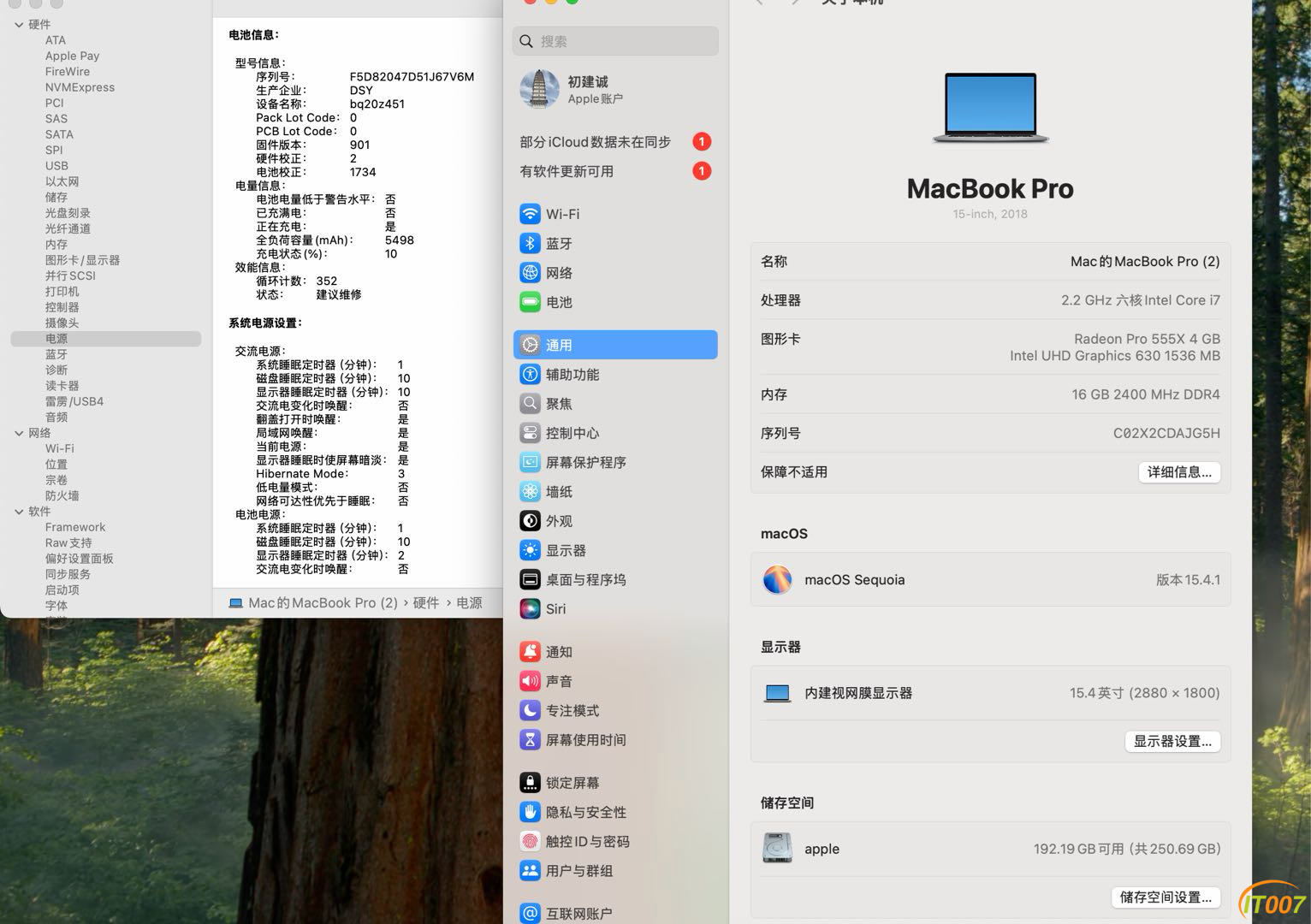The image size is (1311, 924).
Task: Click the MacBook Pro laptop image
Action: click(x=990, y=108)
